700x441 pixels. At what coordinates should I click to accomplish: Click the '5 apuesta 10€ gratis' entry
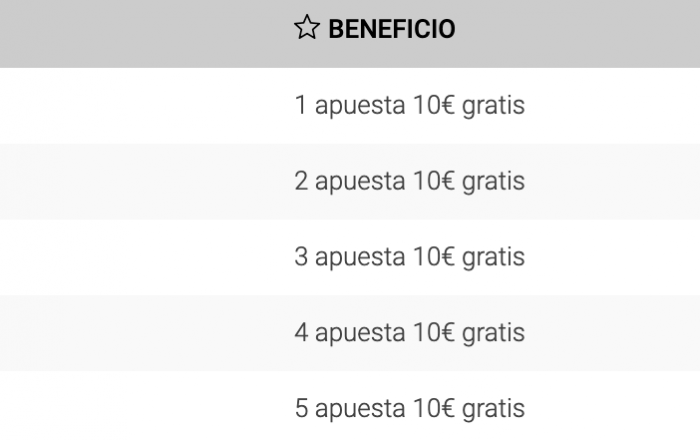coord(350,406)
